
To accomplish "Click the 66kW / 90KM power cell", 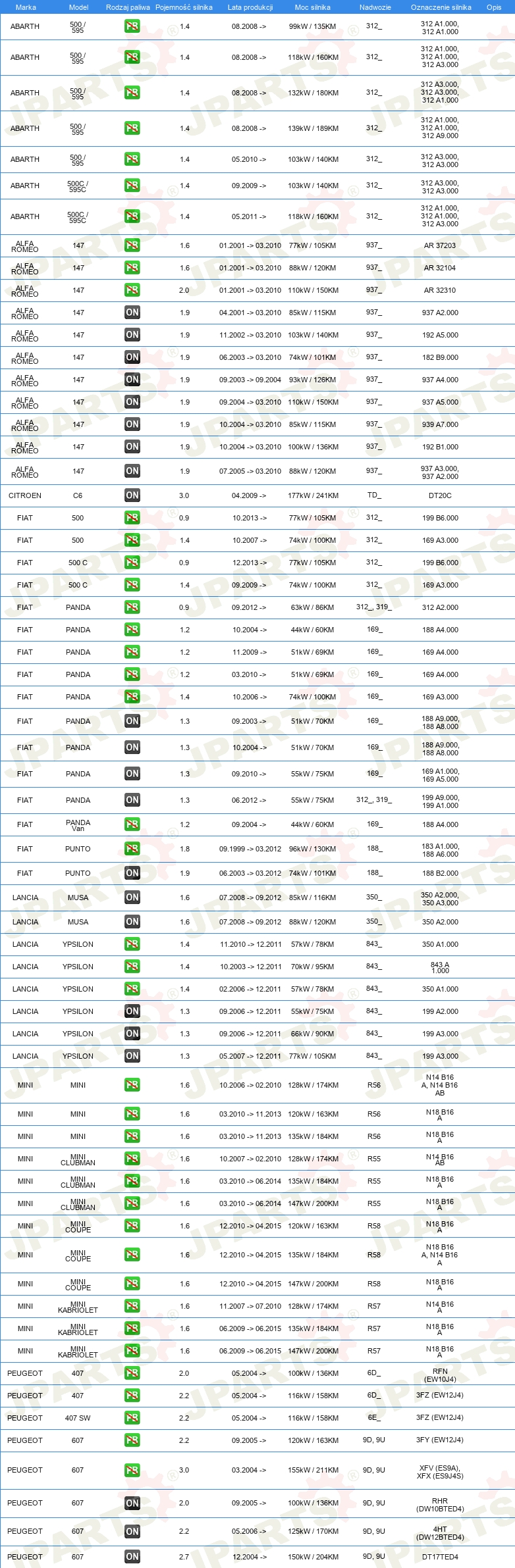I will coord(313,1034).
